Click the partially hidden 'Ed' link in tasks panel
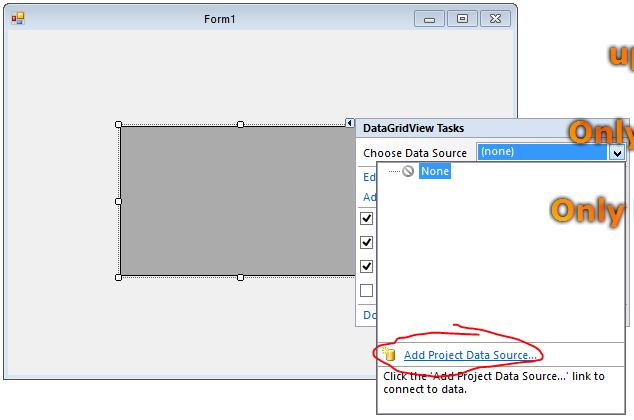Image resolution: width=634 pixels, height=420 pixels. [369, 177]
